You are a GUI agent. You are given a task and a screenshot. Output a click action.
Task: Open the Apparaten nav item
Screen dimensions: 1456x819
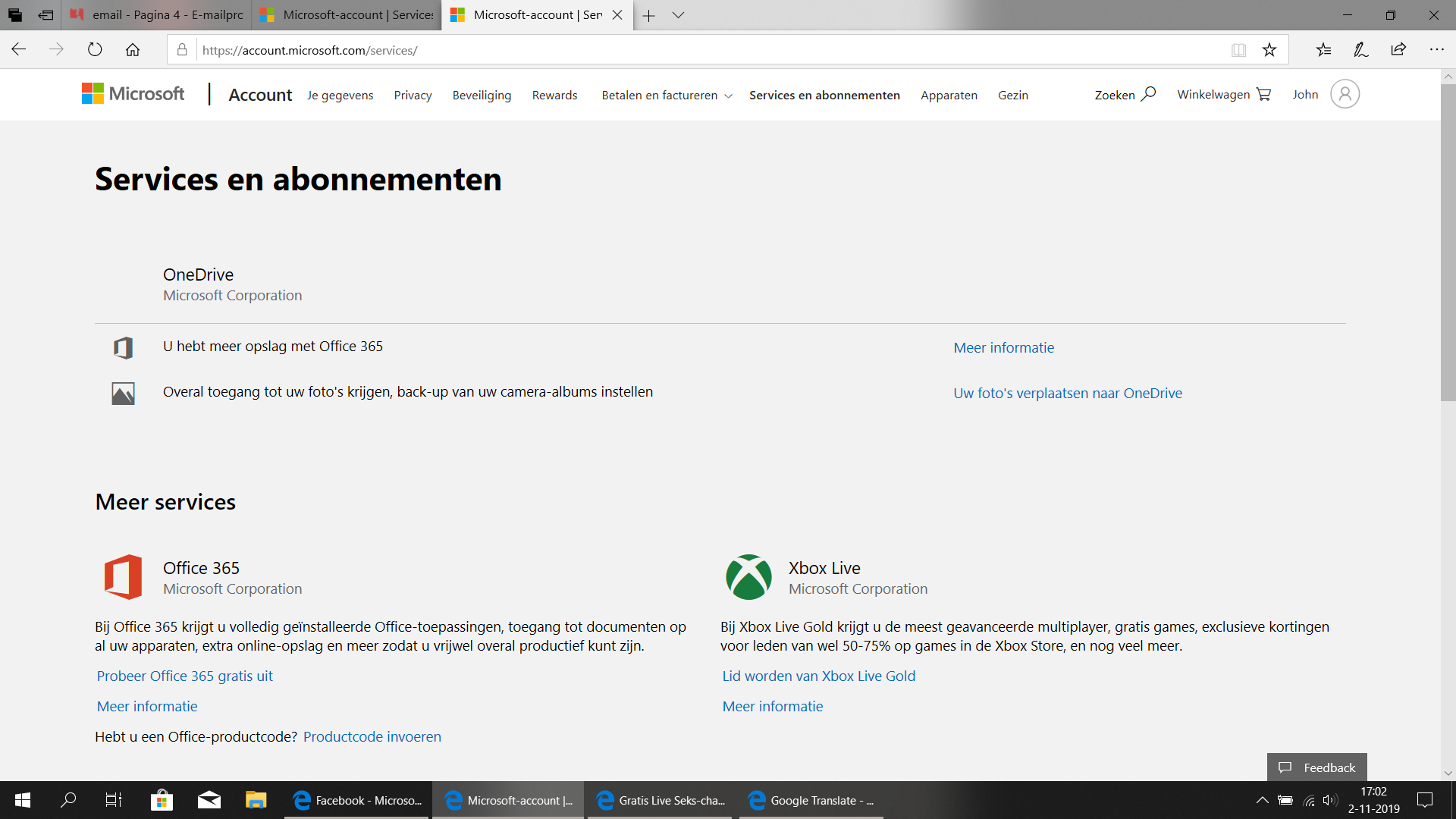coord(949,96)
